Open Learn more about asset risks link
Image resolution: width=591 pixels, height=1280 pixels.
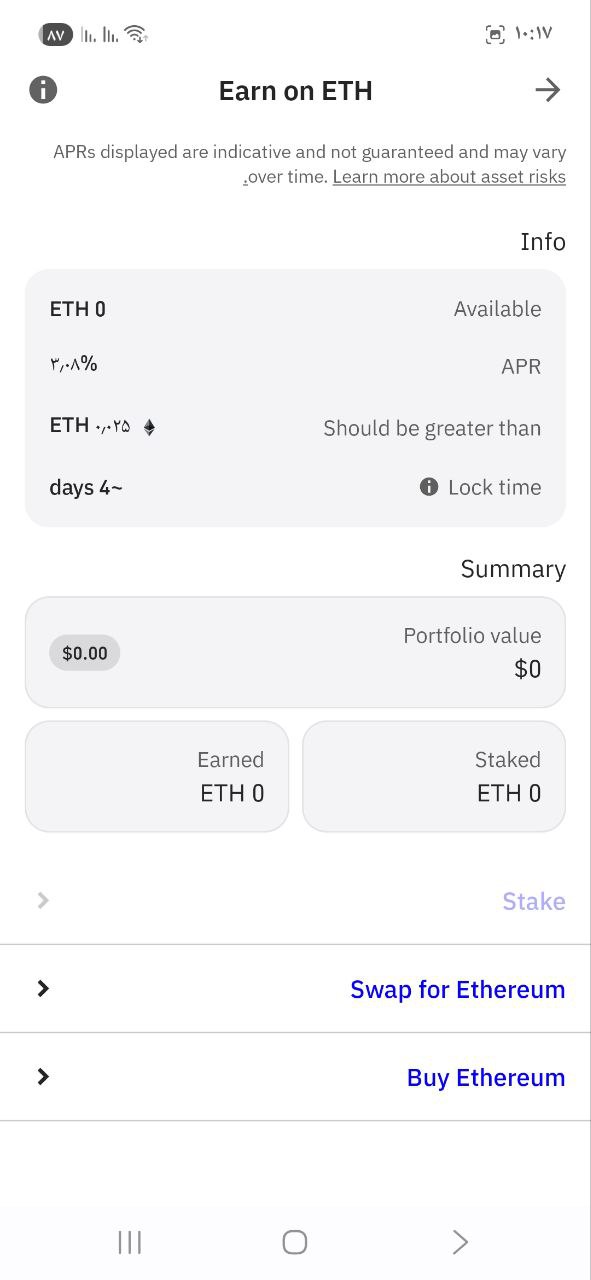click(x=449, y=177)
